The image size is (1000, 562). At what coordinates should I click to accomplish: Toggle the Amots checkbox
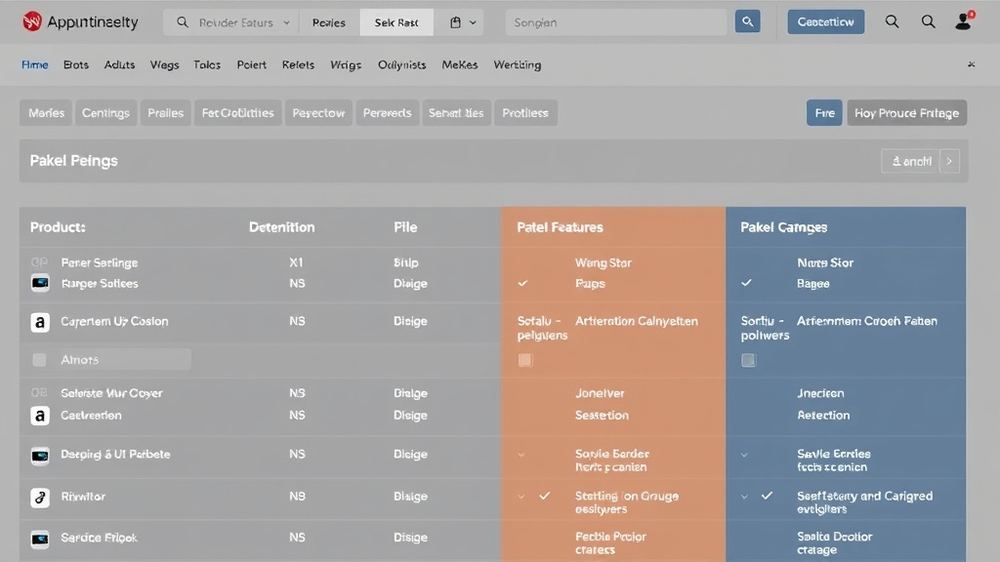tap(39, 360)
